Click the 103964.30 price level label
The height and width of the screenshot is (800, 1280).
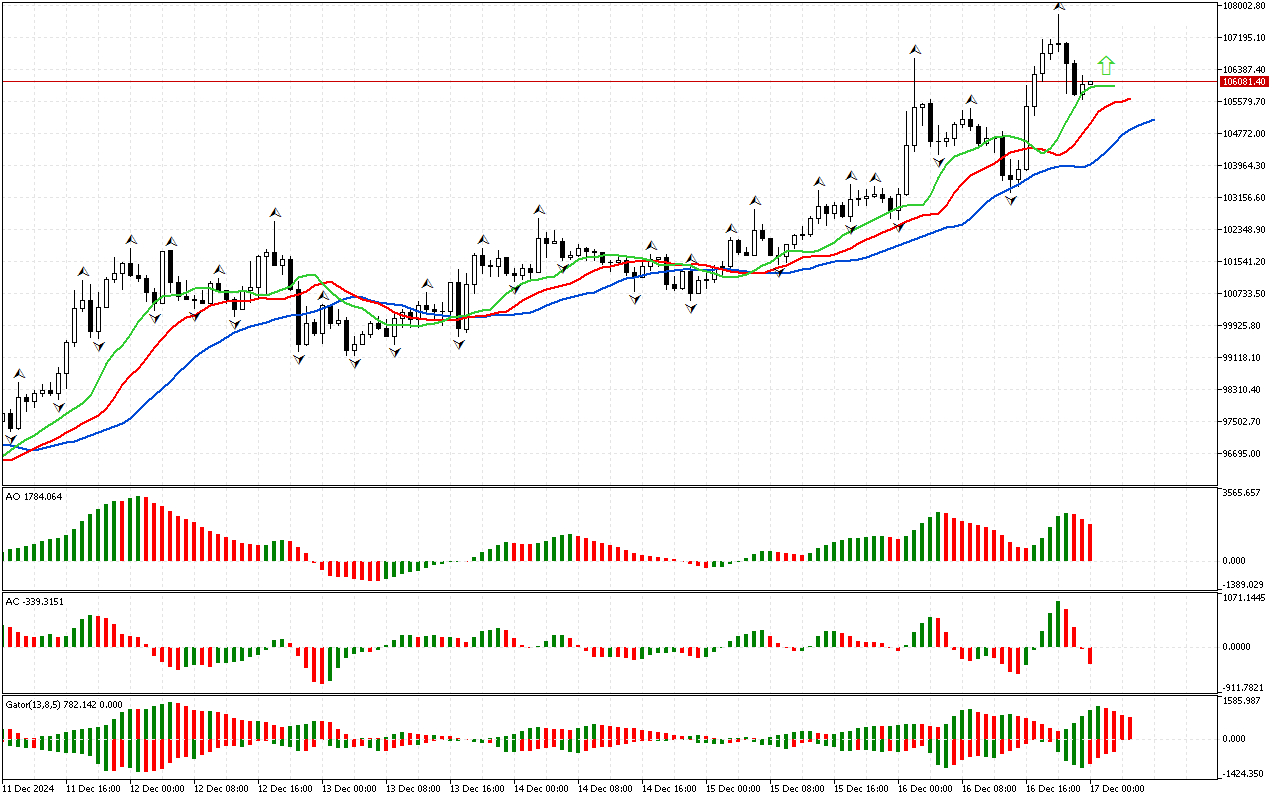tap(1244, 166)
